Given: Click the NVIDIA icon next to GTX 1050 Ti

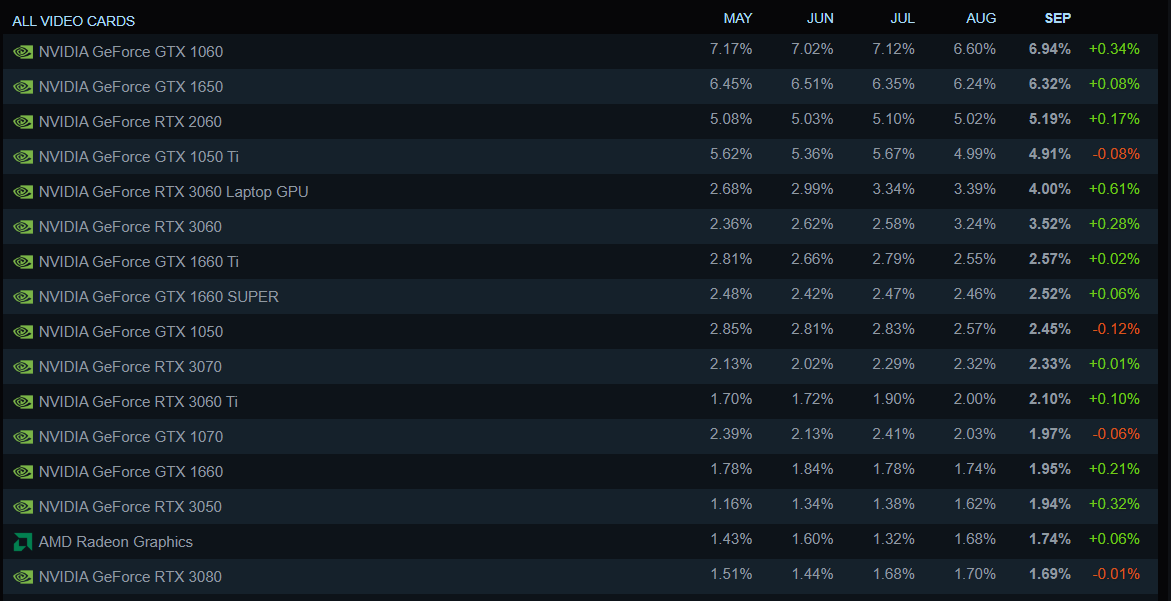Looking at the screenshot, I should [23, 157].
